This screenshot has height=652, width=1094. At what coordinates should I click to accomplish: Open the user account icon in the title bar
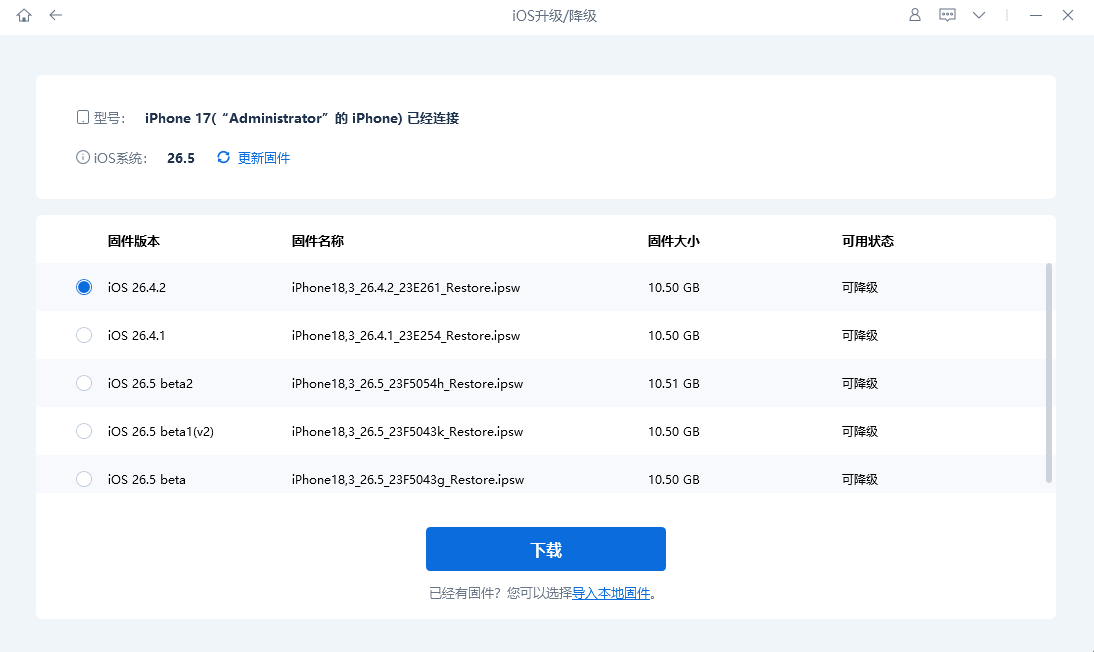[914, 15]
